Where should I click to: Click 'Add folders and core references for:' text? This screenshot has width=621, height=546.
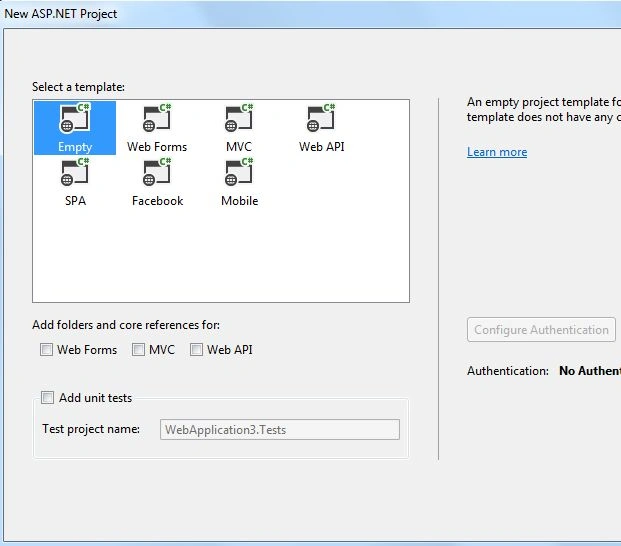pyautogui.click(x=126, y=325)
